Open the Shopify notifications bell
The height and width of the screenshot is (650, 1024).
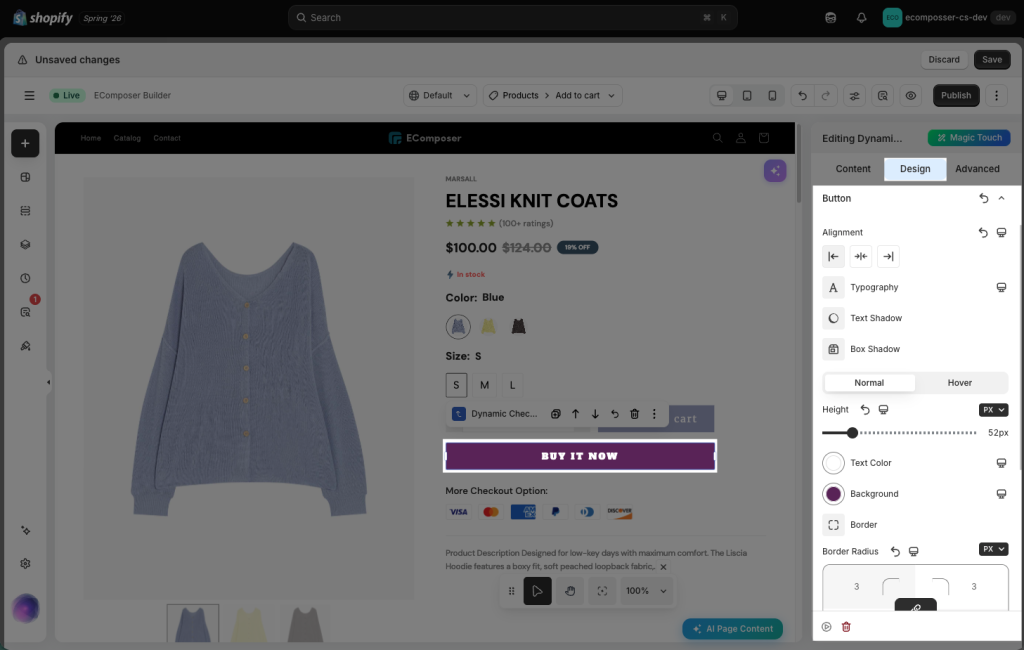point(861,18)
